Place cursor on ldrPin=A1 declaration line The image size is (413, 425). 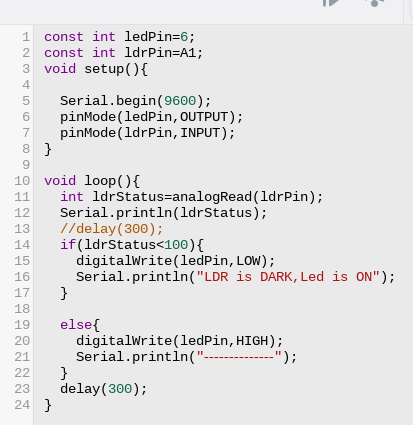[x=123, y=53]
